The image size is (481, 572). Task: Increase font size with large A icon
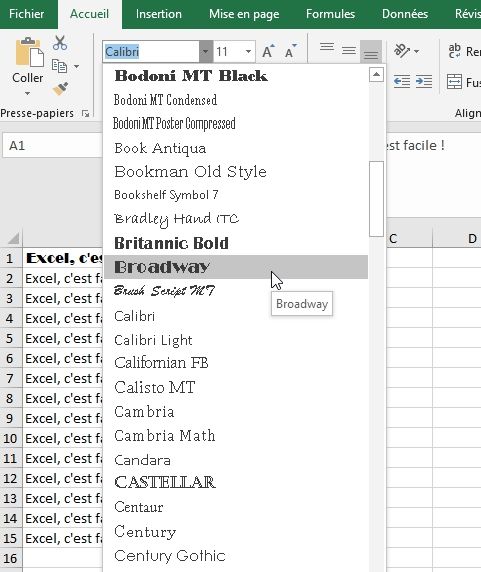(268, 51)
